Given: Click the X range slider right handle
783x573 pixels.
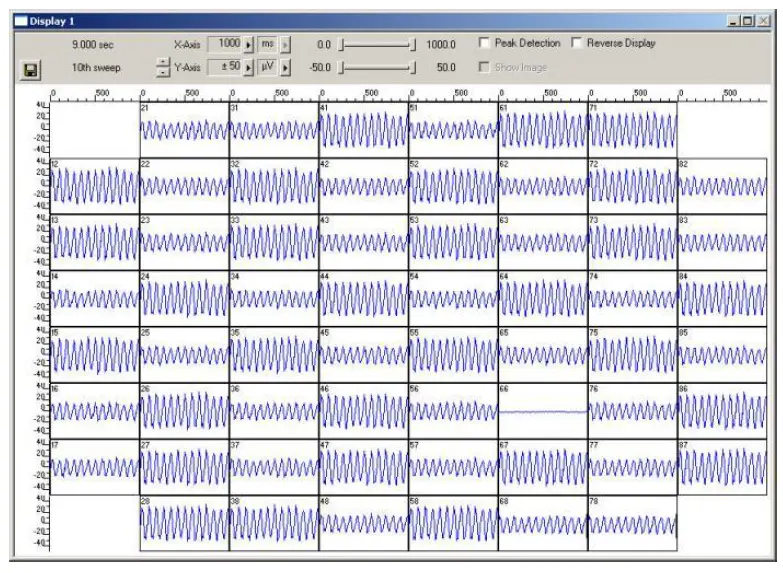Looking at the screenshot, I should 412,45.
